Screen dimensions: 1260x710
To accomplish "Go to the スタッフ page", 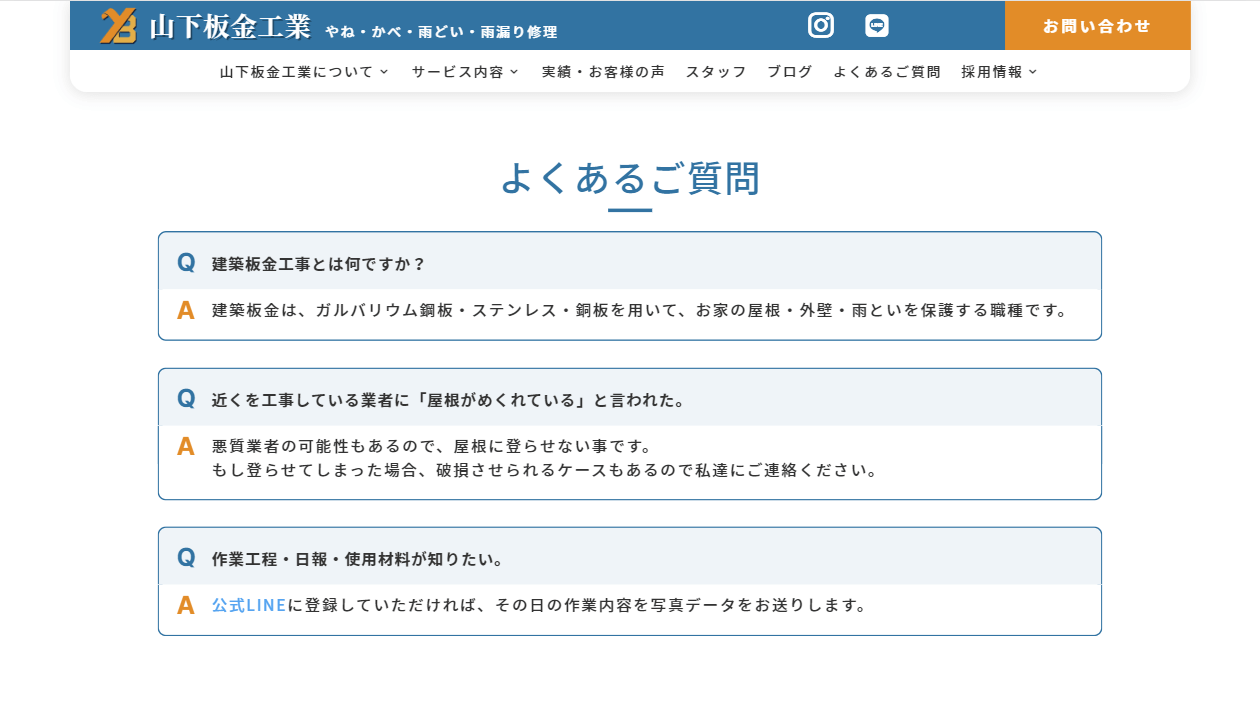I will coord(716,72).
